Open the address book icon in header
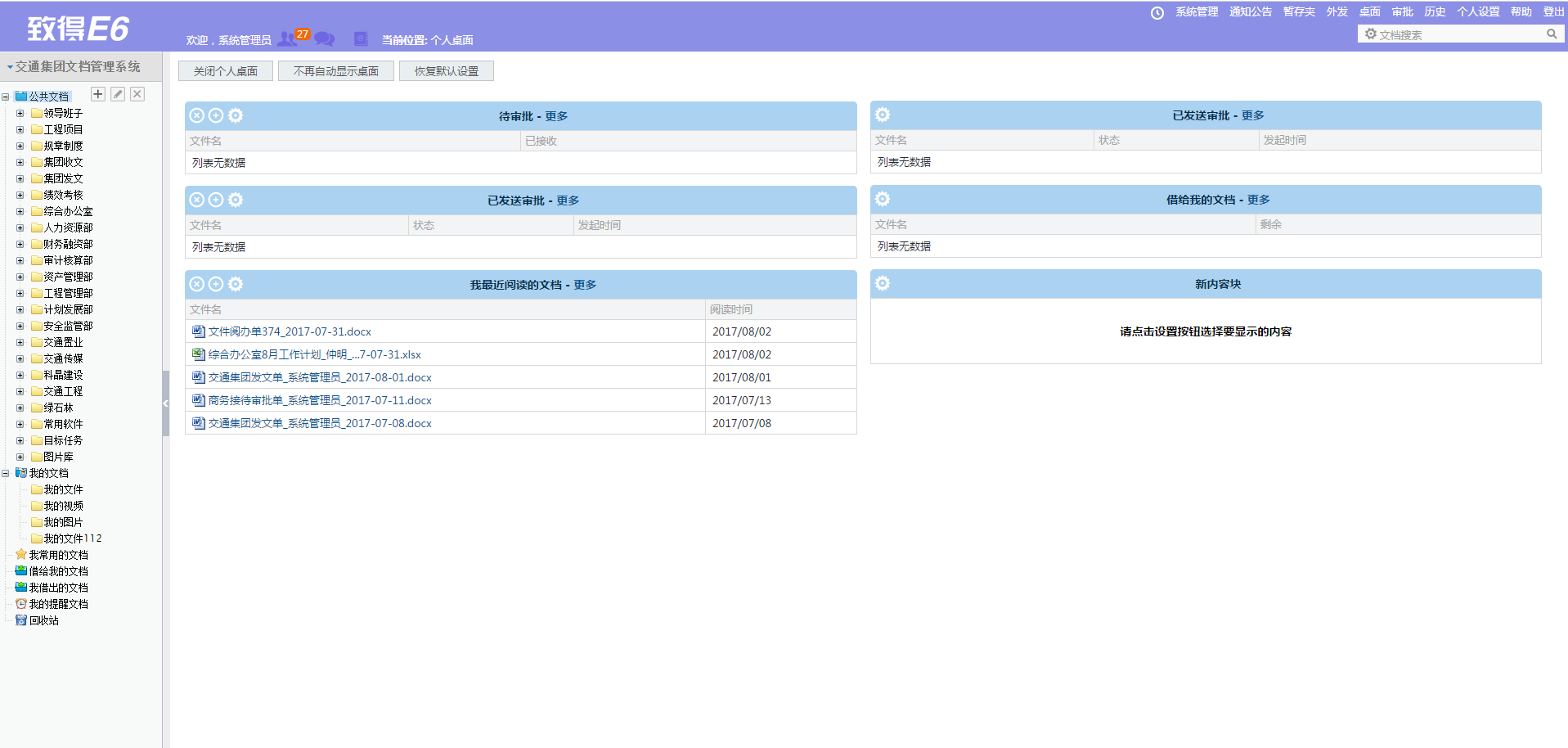 [361, 38]
